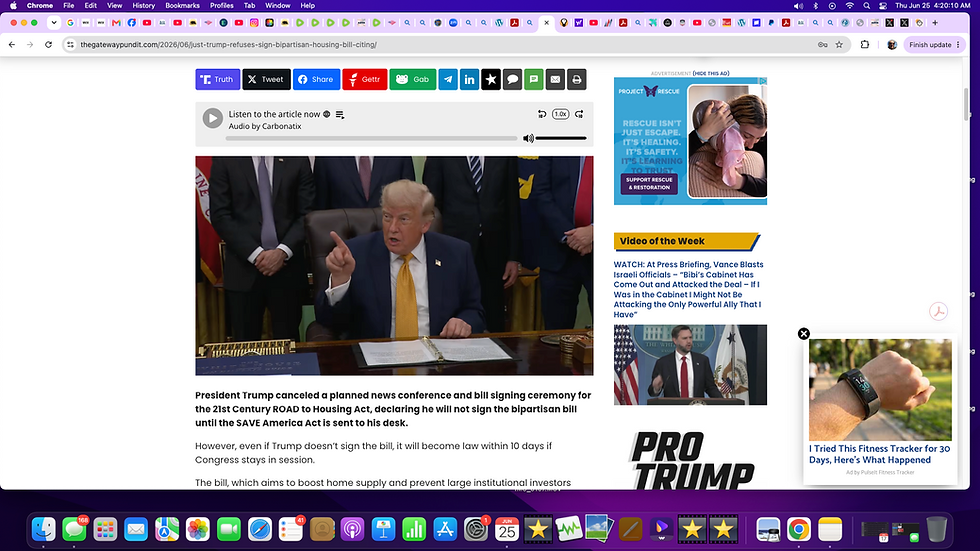Adjust audio player volume slider

click(561, 138)
